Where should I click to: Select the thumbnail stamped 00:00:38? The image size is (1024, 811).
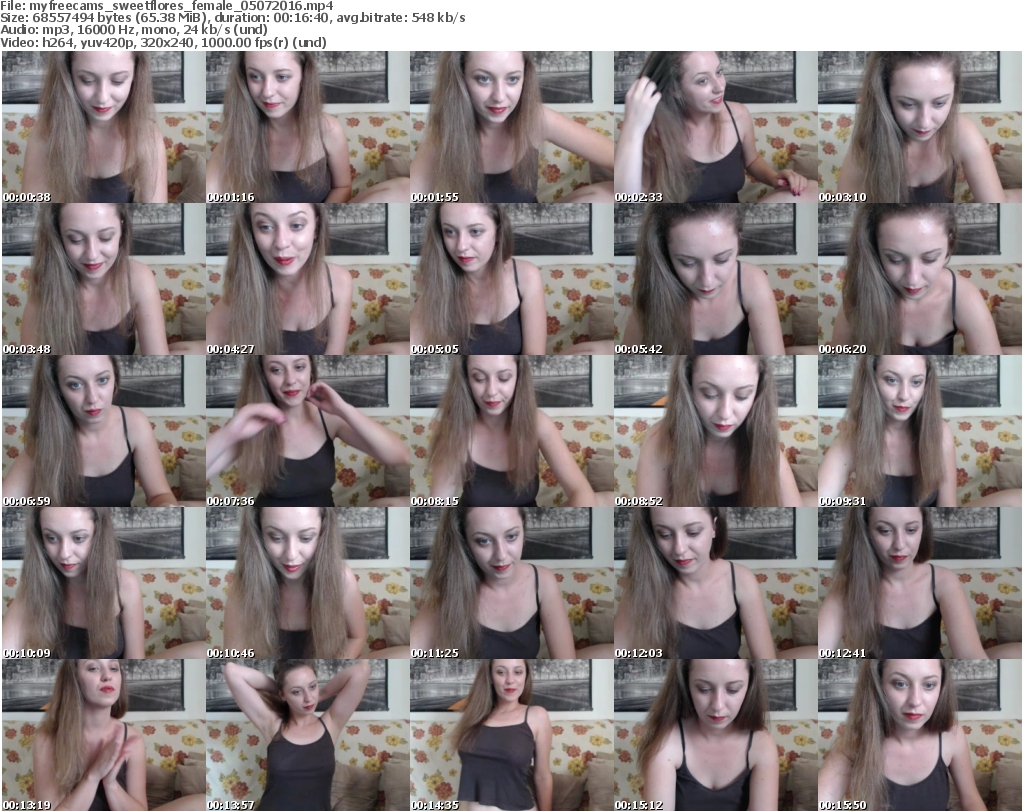[104, 127]
